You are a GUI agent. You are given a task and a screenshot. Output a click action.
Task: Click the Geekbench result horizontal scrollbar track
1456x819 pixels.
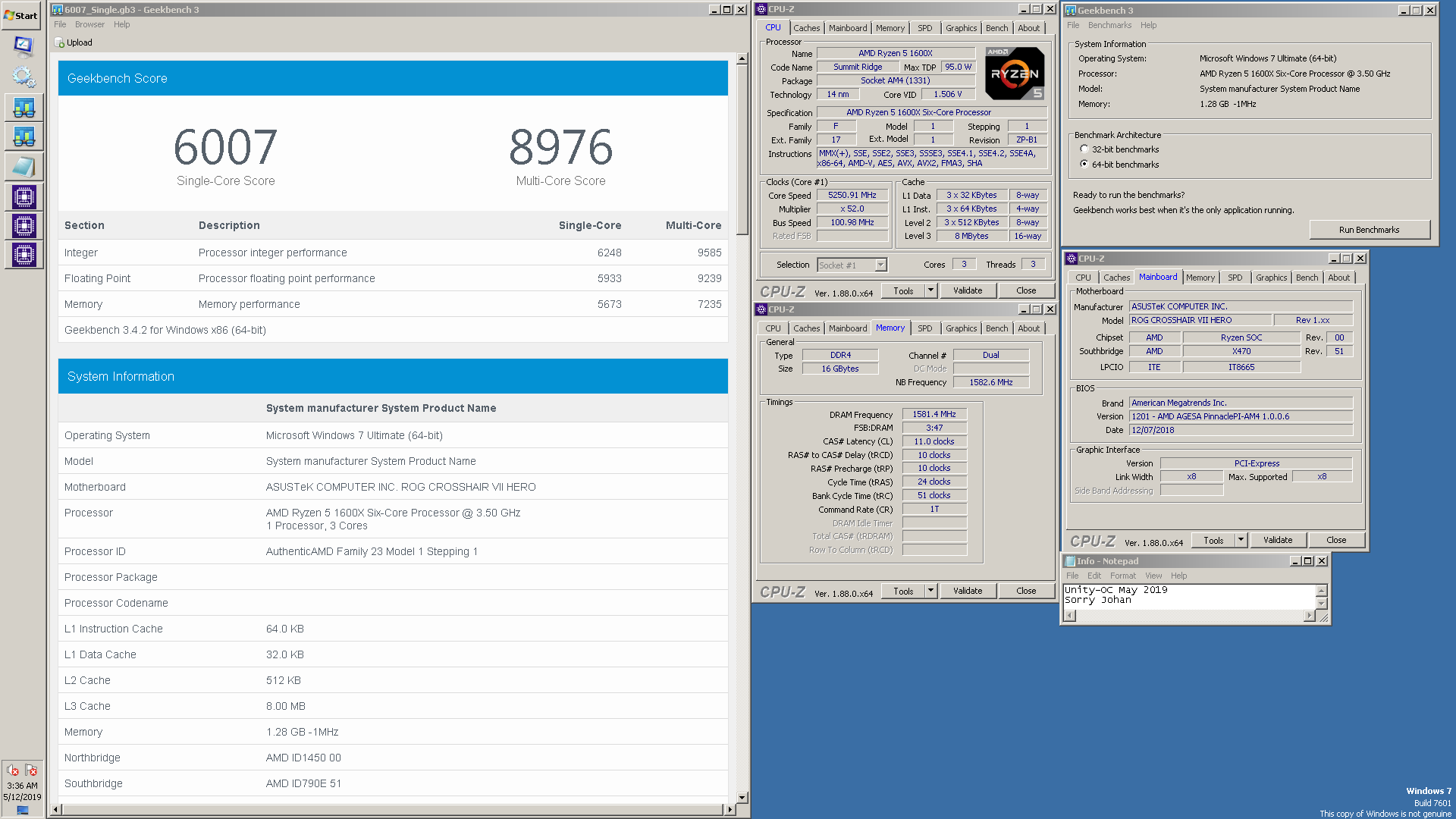click(x=391, y=810)
